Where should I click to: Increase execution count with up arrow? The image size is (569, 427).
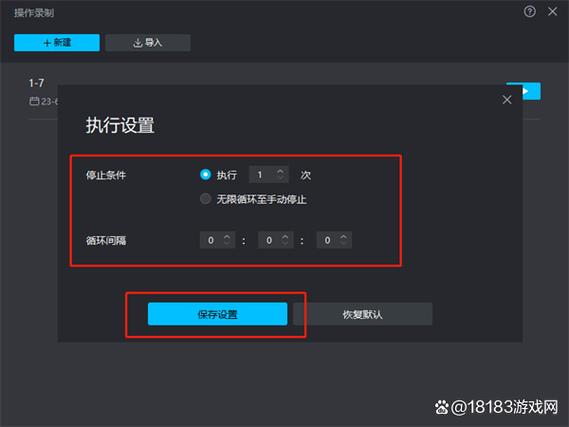(x=280, y=171)
